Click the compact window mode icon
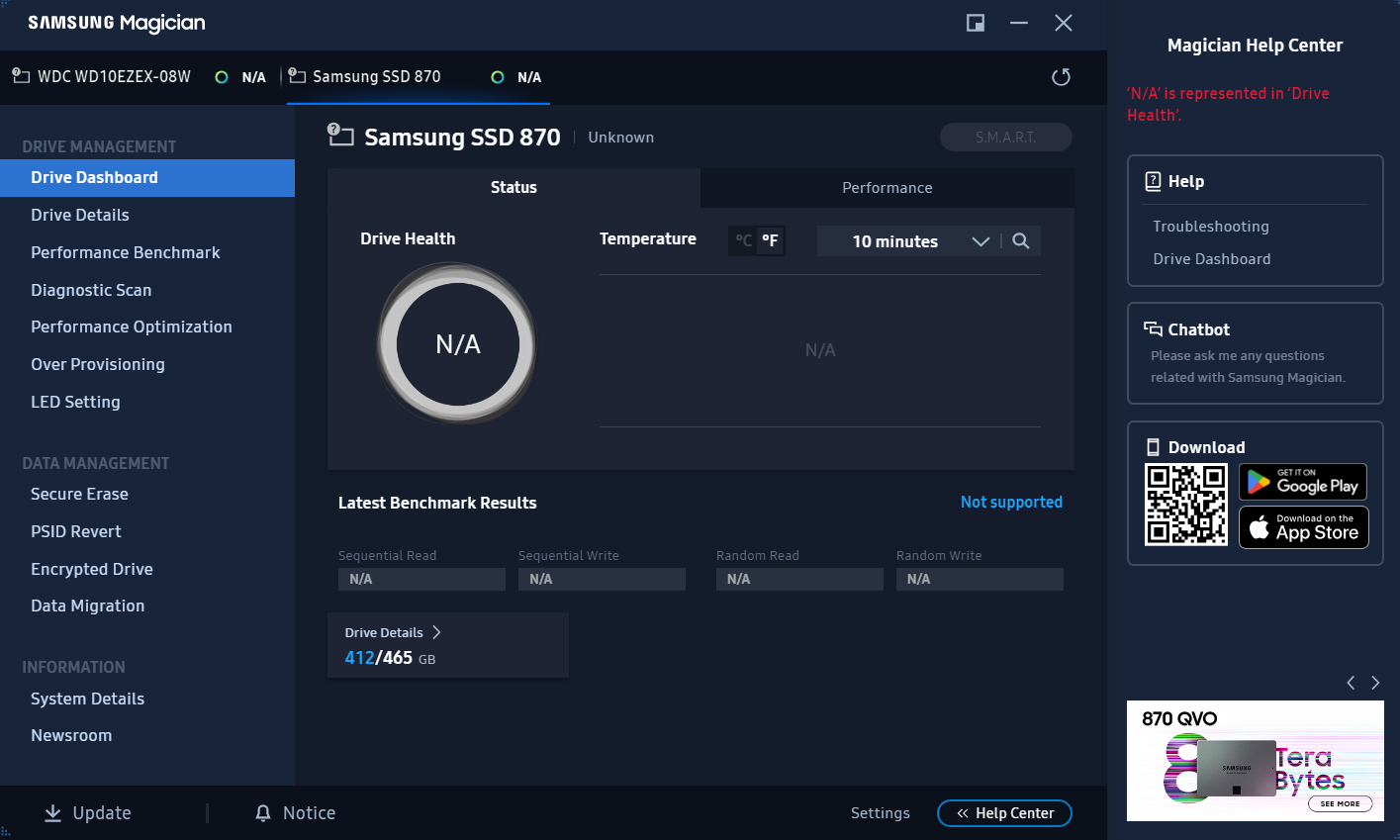Viewport: 1400px width, 840px height. coord(976,23)
